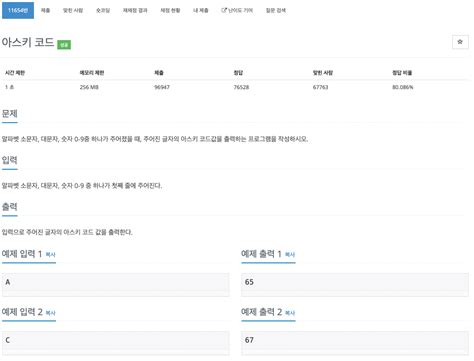
Task: Click the star favorite icon
Action: pos(460,42)
